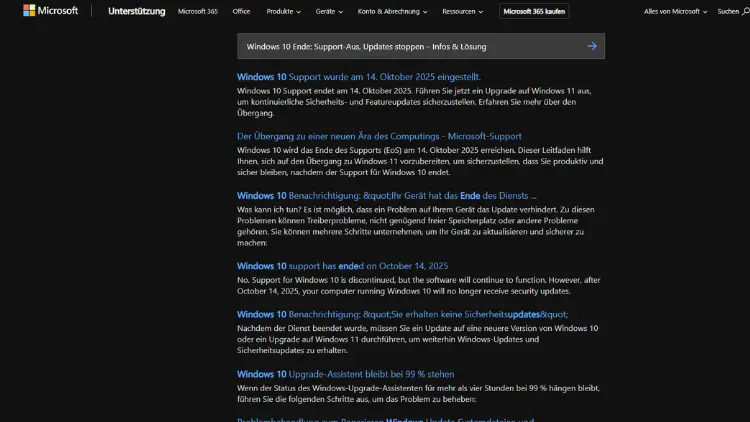The image size is (750, 422).
Task: Open 'Ihr Gerät hat das Ende des Diensts' result
Action: pos(386,195)
